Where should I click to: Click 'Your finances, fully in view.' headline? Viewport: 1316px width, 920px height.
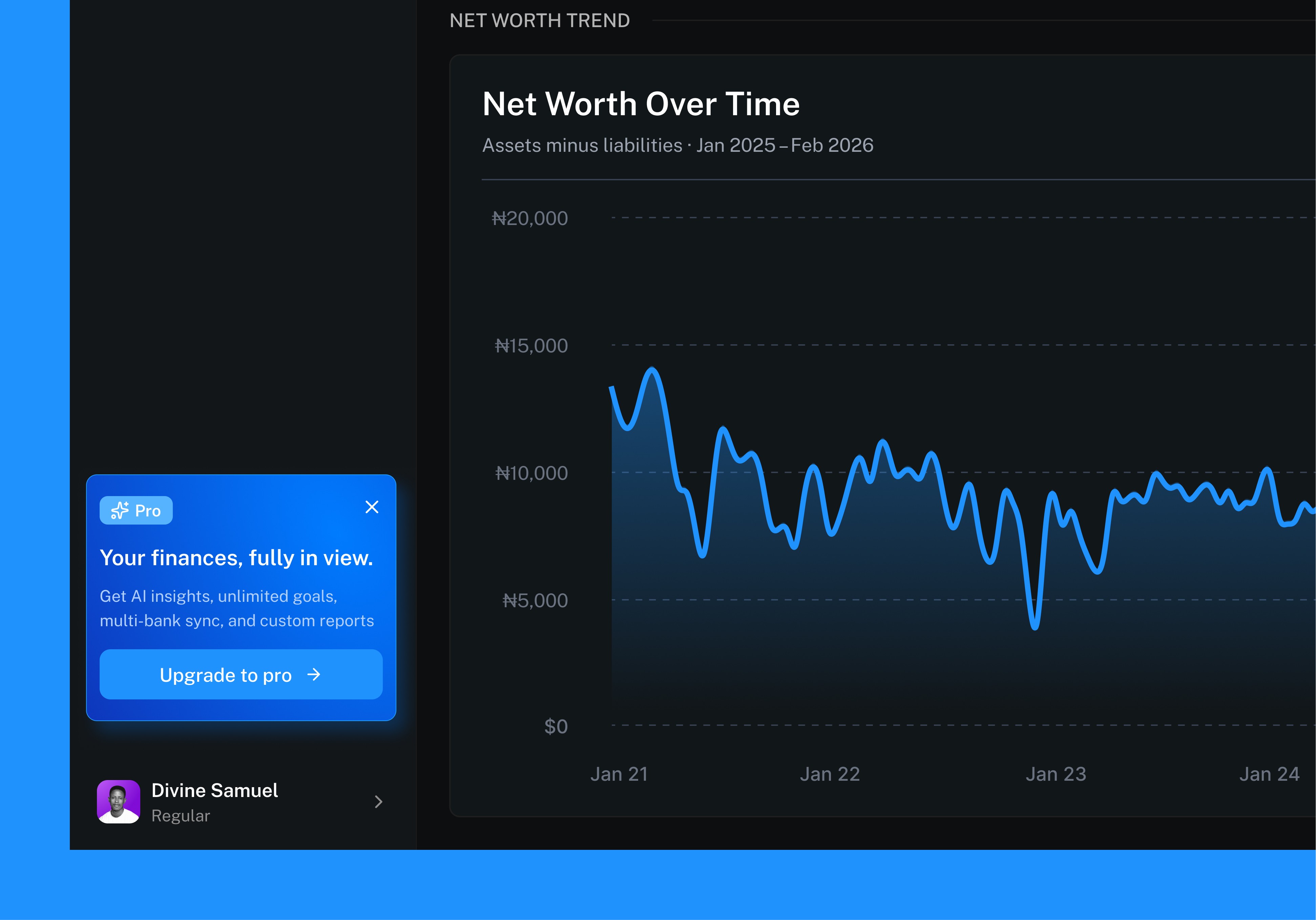point(236,558)
